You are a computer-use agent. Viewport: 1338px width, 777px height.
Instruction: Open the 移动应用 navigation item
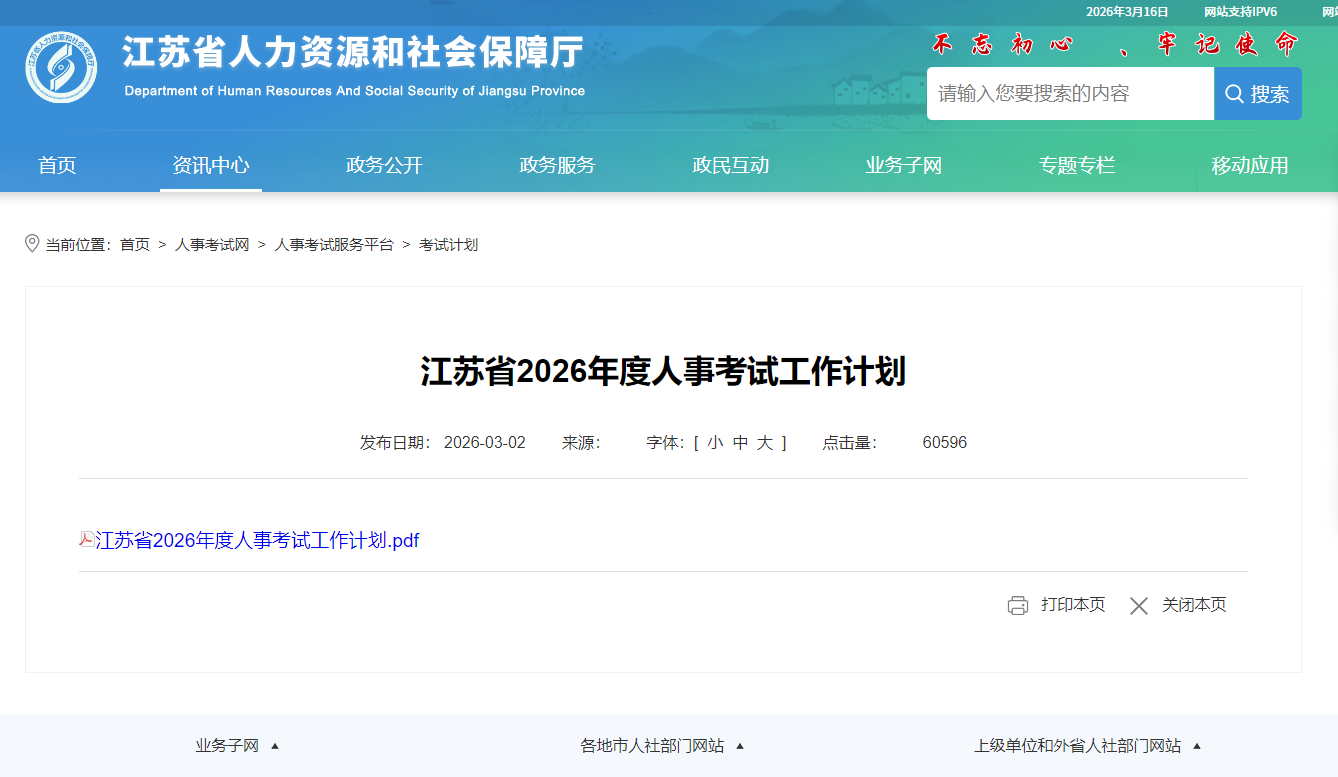coord(1250,166)
